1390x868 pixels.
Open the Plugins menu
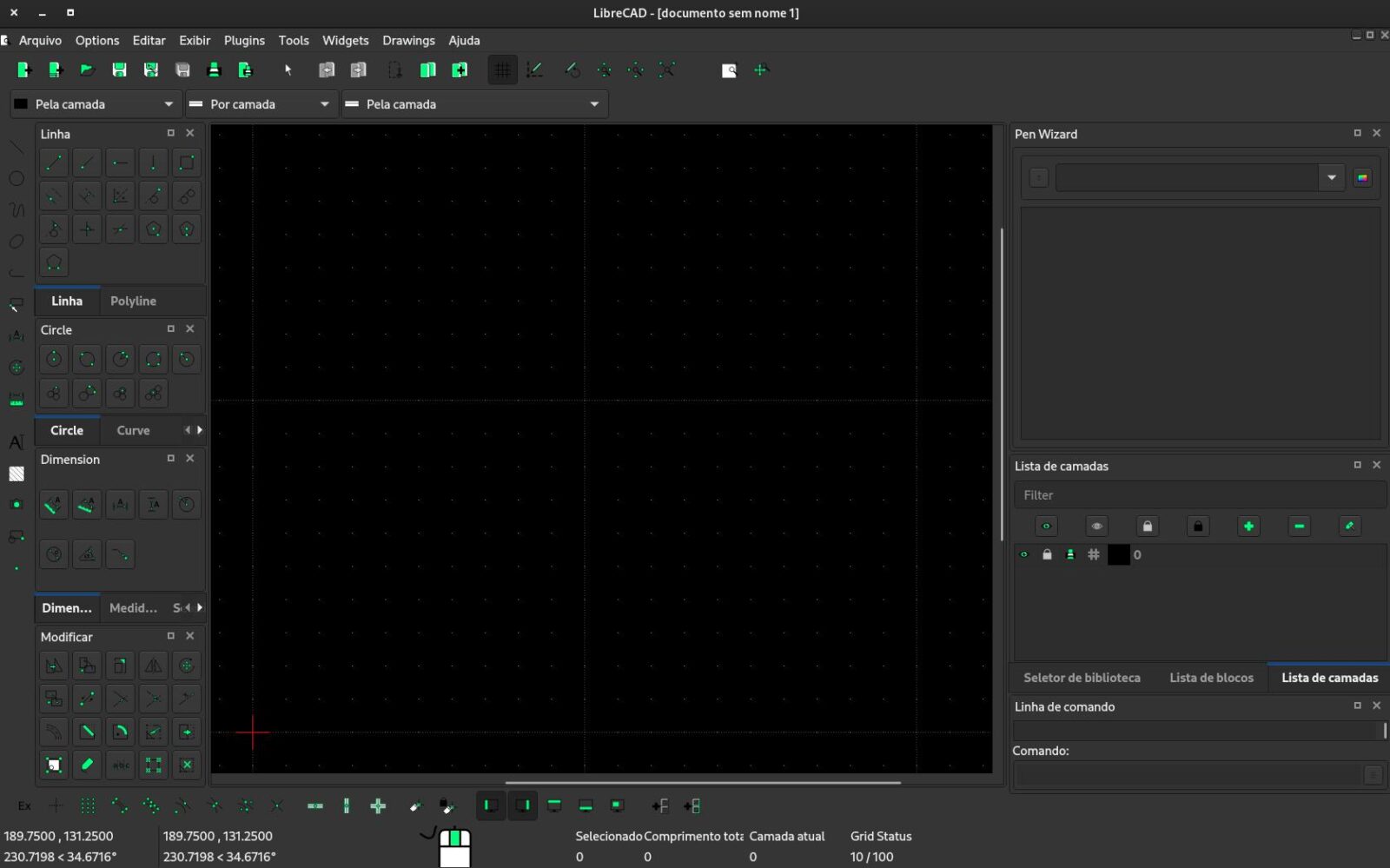tap(244, 40)
